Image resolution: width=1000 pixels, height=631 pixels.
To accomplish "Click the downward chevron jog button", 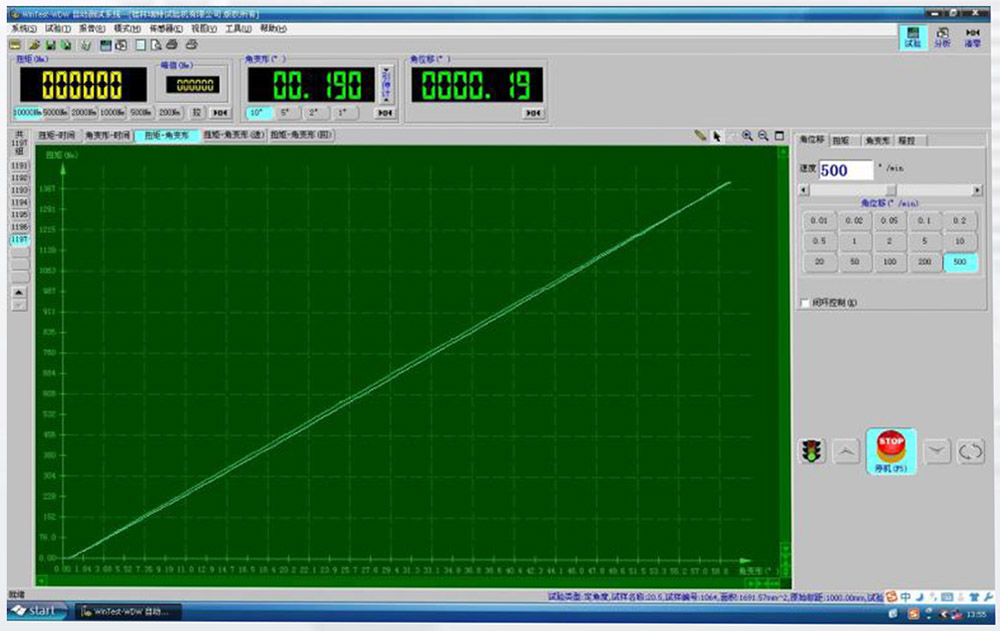I will pos(936,451).
